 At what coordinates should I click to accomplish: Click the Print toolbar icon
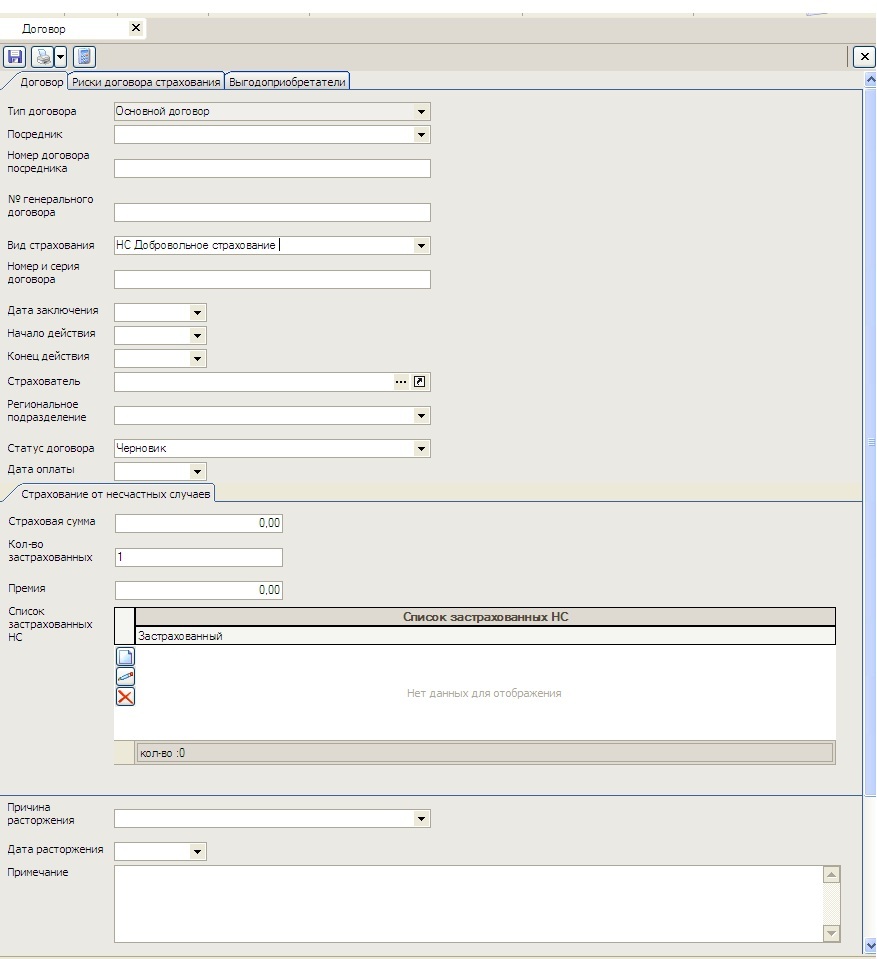[x=43, y=57]
